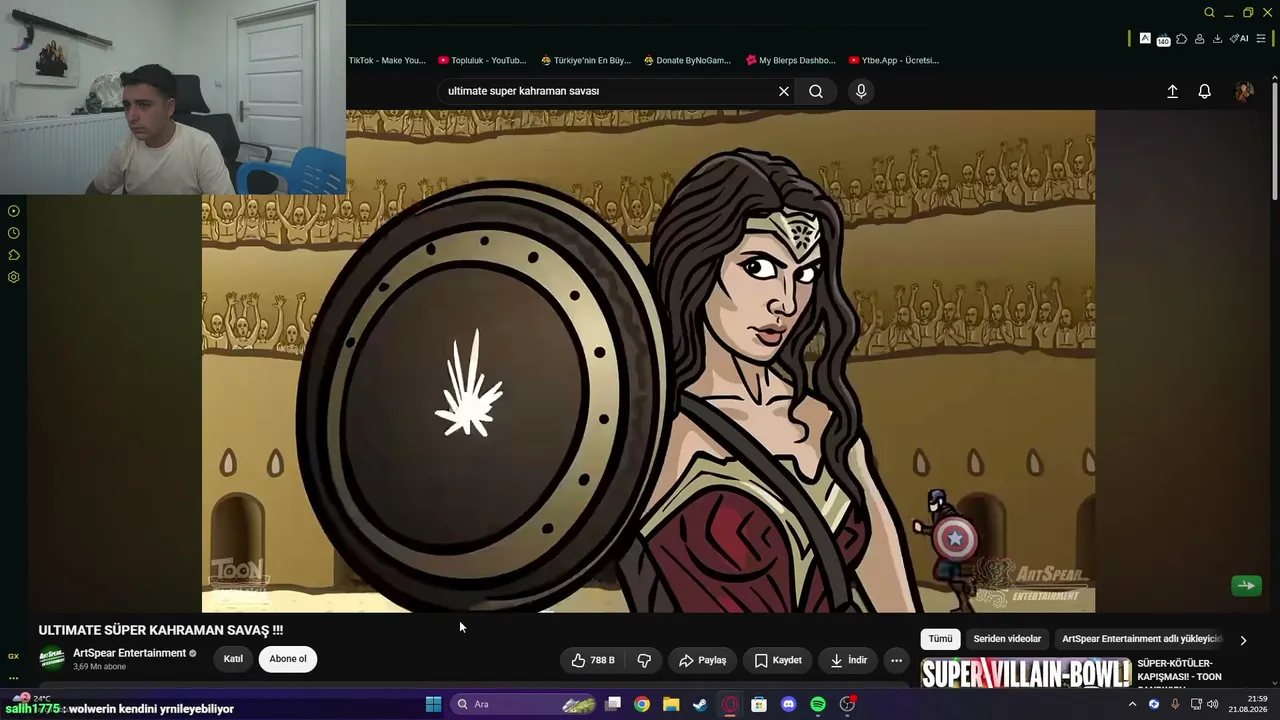Viewport: 1280px width, 720px height.
Task: Open Steam from the taskbar
Action: click(700, 704)
